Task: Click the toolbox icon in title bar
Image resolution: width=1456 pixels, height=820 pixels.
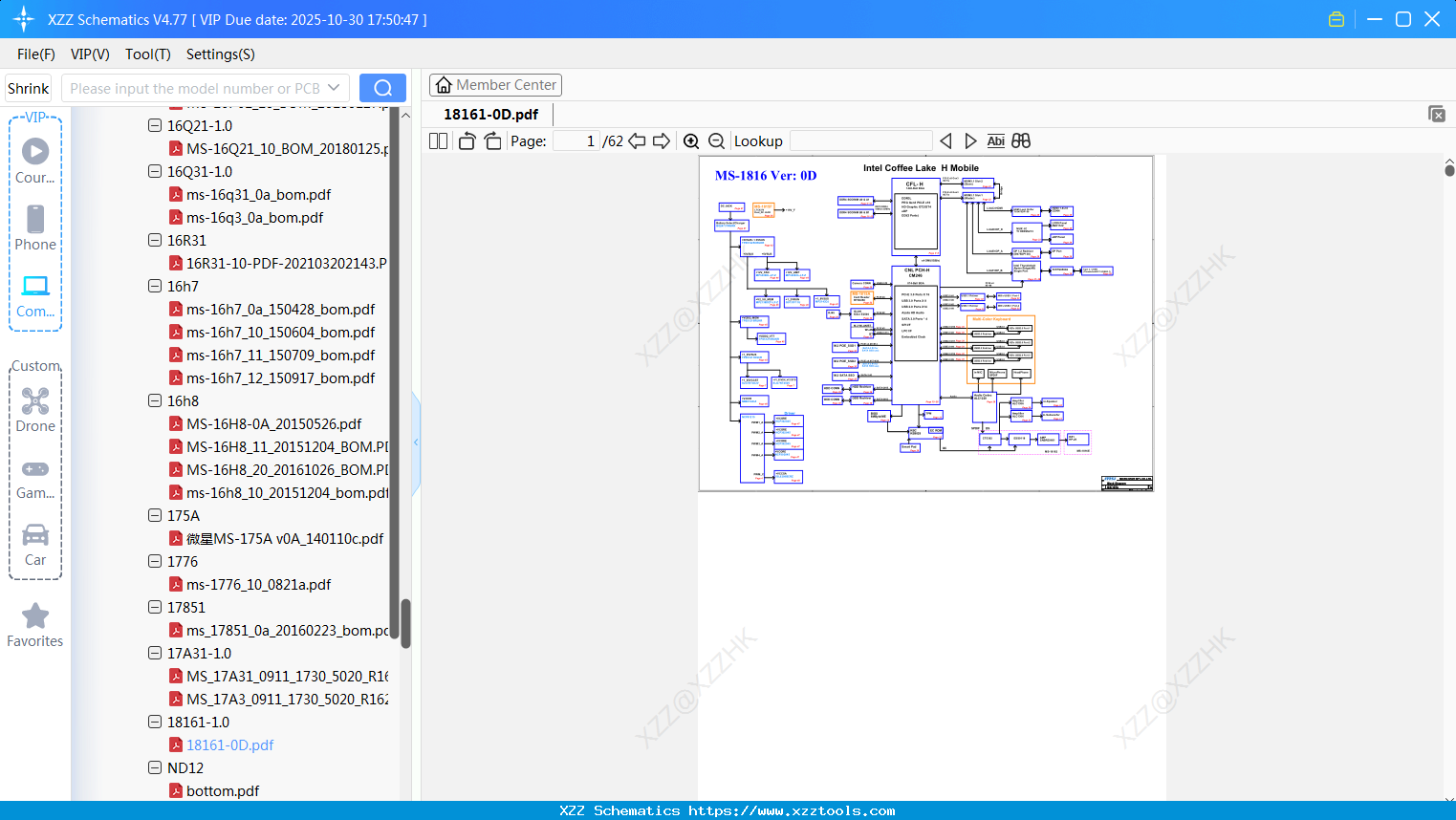Action: (x=1336, y=19)
